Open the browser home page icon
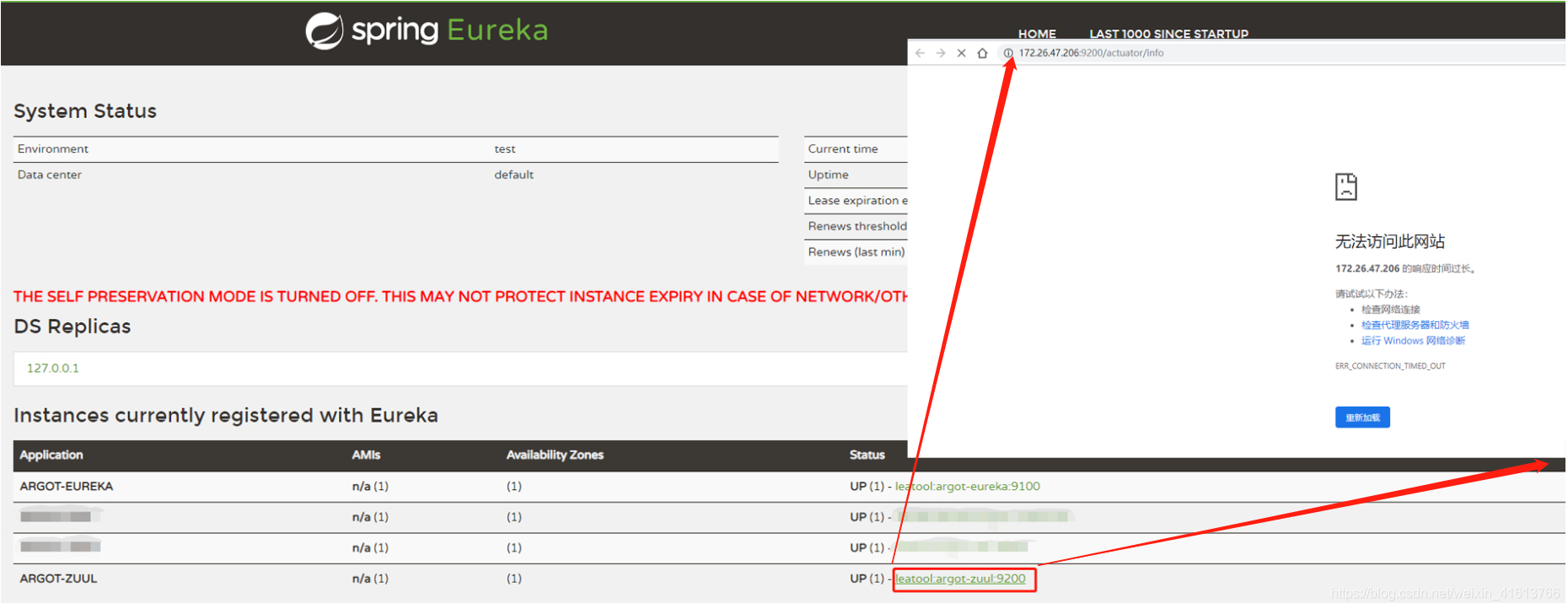Screen dimensions: 1568x609 [x=983, y=53]
